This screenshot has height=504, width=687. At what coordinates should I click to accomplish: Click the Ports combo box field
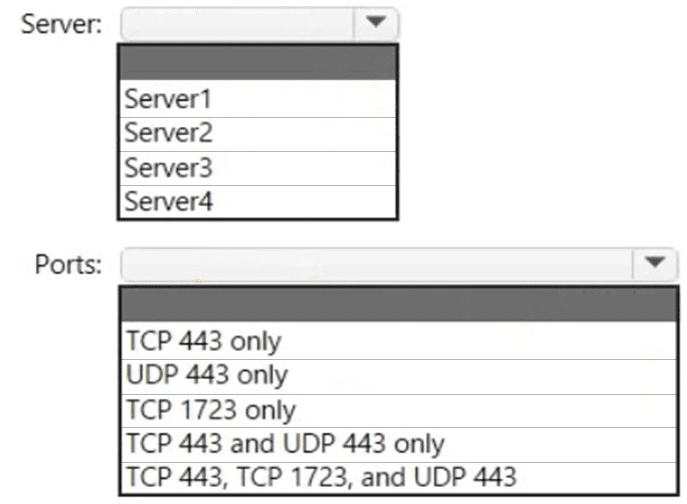coord(377,263)
